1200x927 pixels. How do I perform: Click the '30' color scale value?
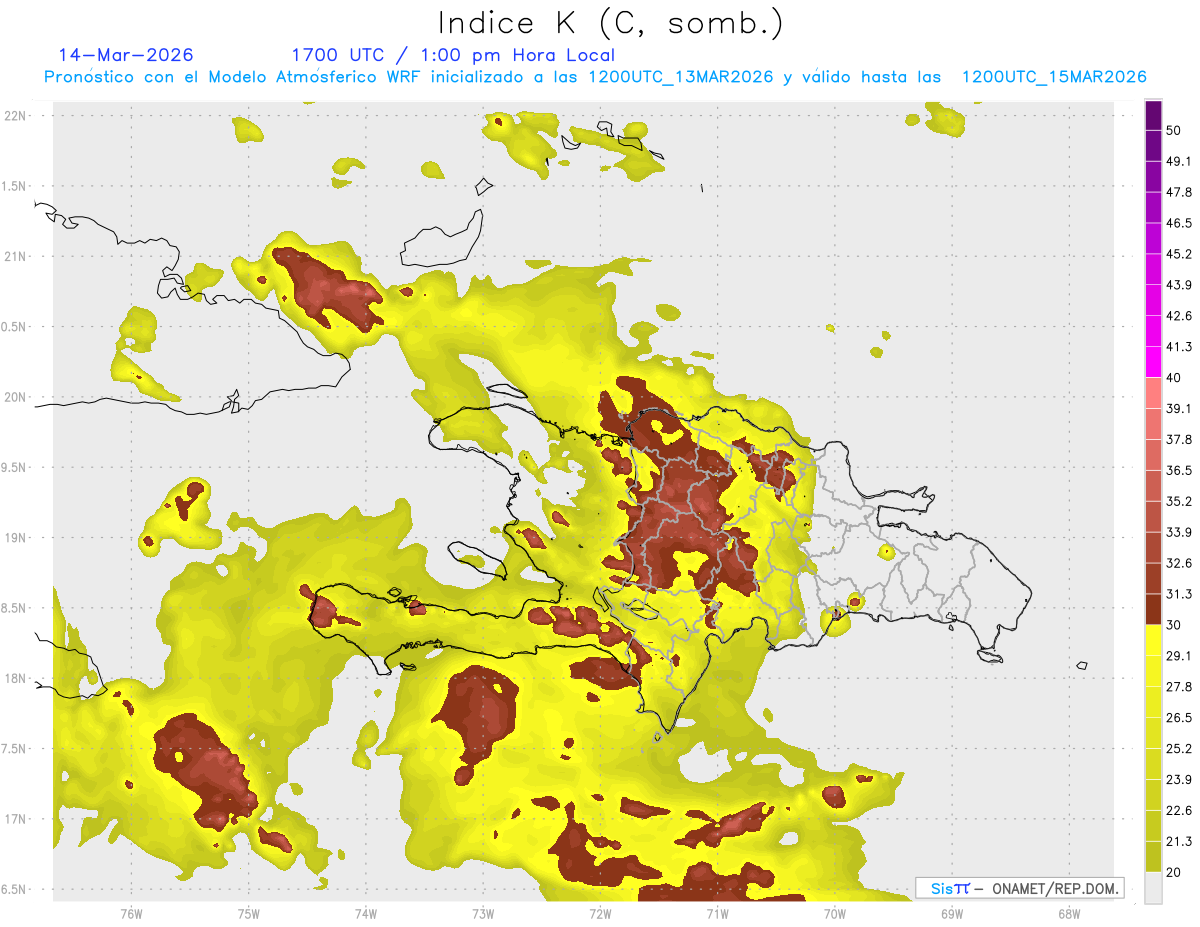click(x=1175, y=625)
